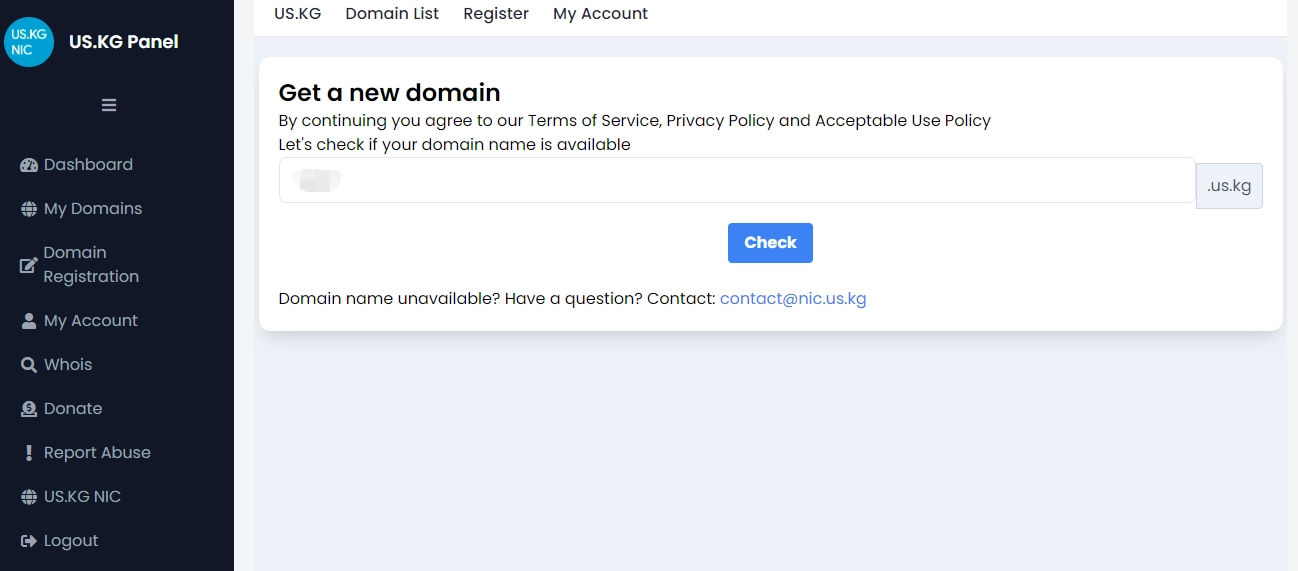Open Domain List in top navigation
The width and height of the screenshot is (1298, 571).
click(392, 14)
